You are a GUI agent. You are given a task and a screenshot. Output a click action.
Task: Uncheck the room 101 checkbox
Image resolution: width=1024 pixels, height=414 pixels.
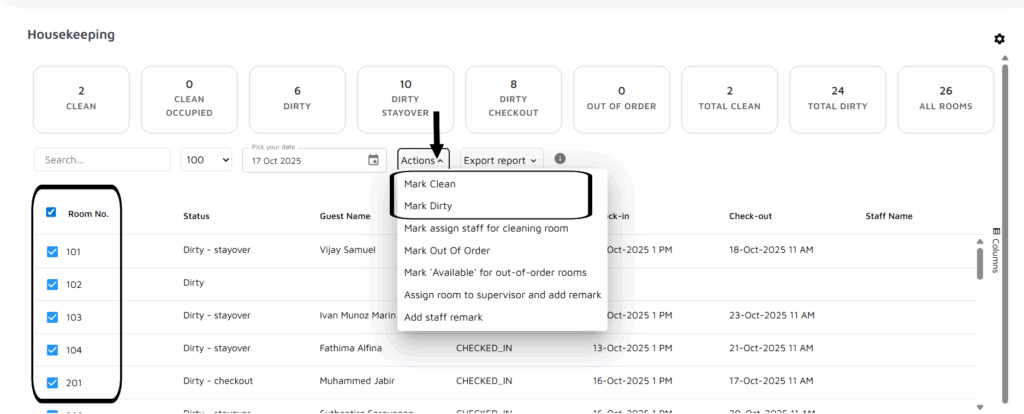tap(52, 252)
